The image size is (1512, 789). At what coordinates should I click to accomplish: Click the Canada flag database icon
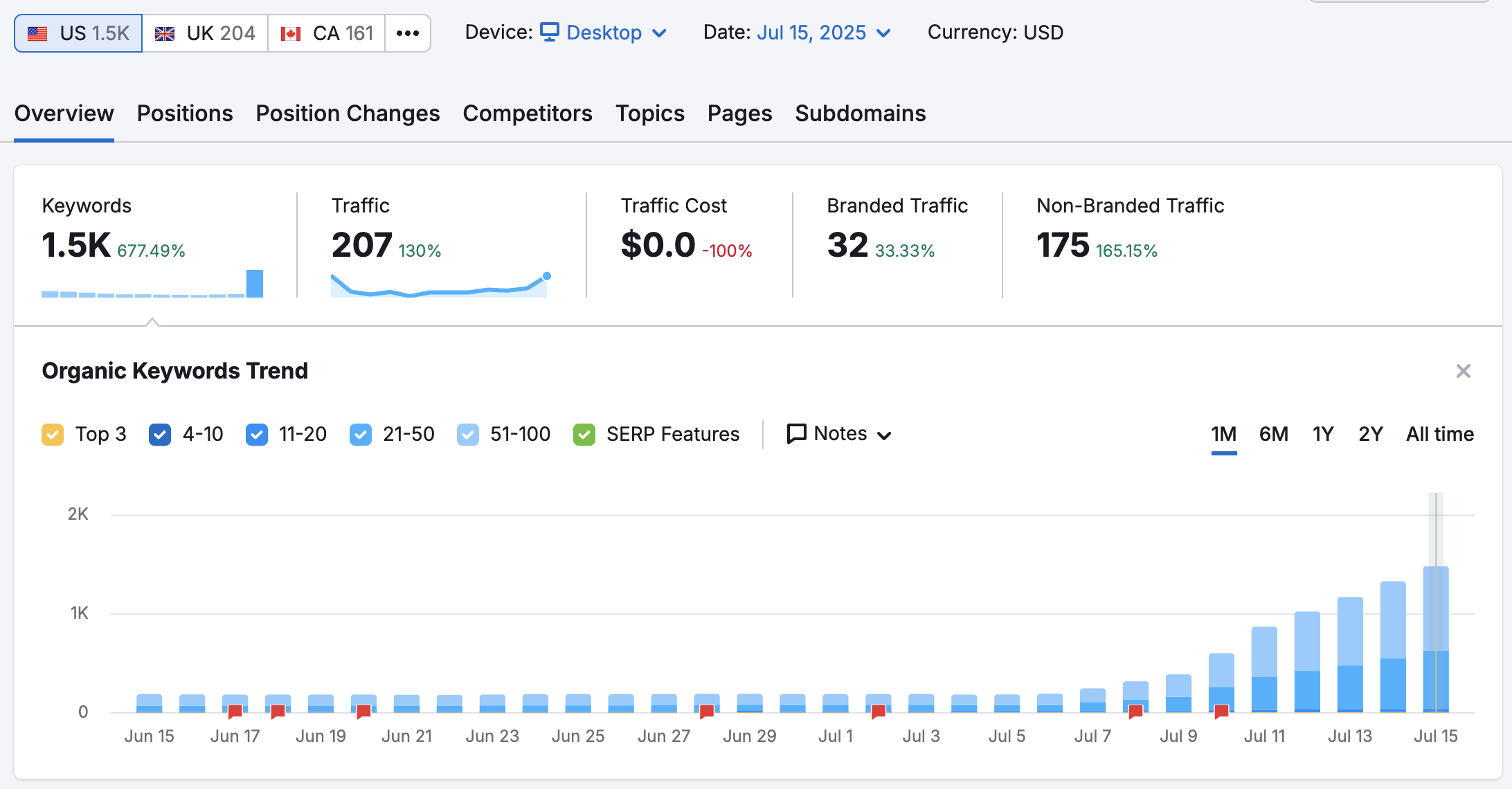[x=291, y=33]
